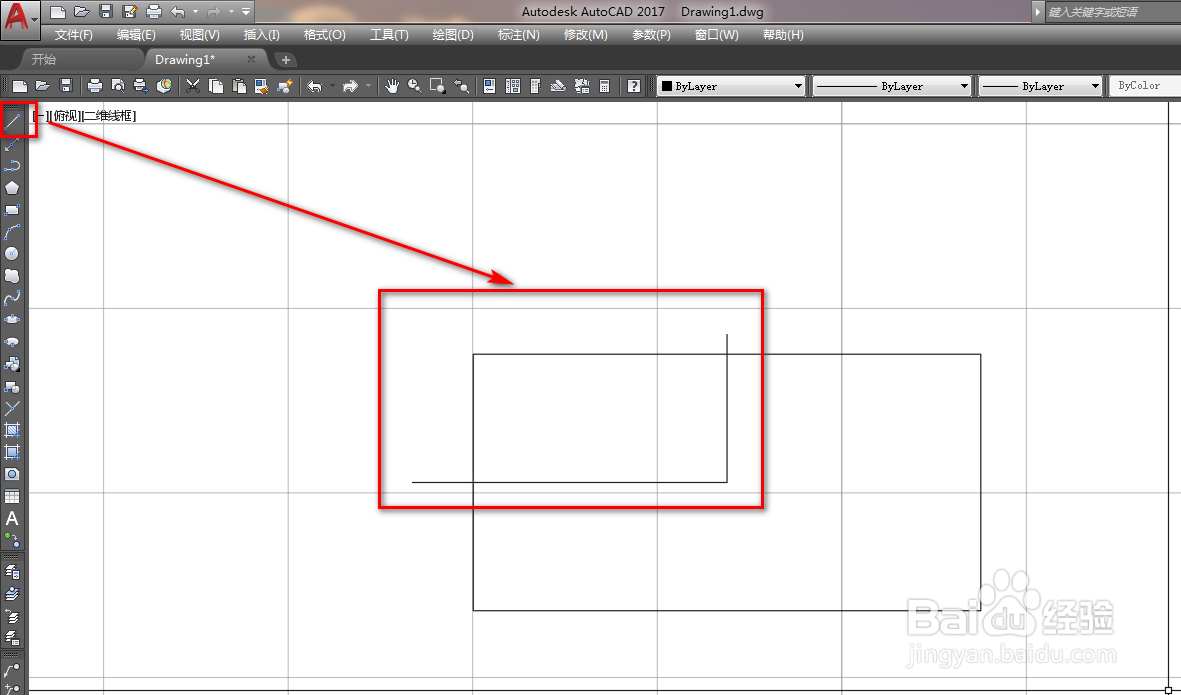The height and width of the screenshot is (695, 1181).
Task: Open the ByColor plot style dropdown
Action: (x=1145, y=86)
